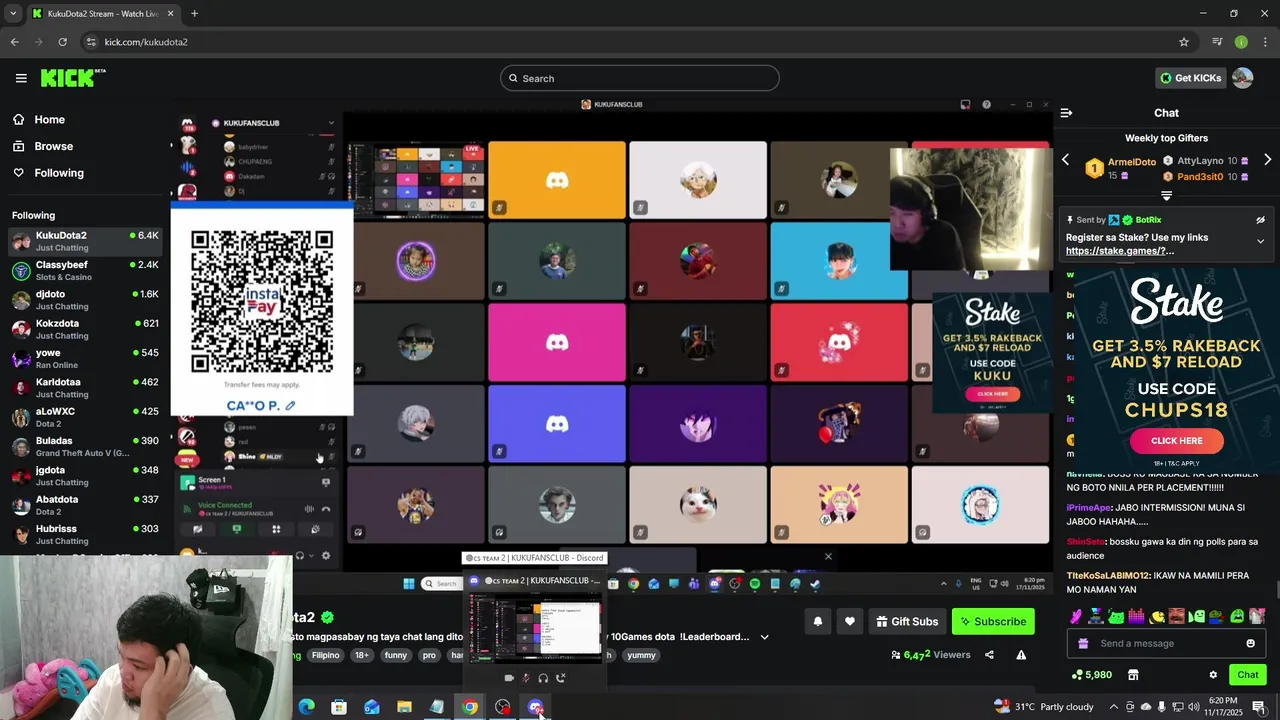Open chat settings gear
This screenshot has width=1280, height=720.
click(1213, 675)
